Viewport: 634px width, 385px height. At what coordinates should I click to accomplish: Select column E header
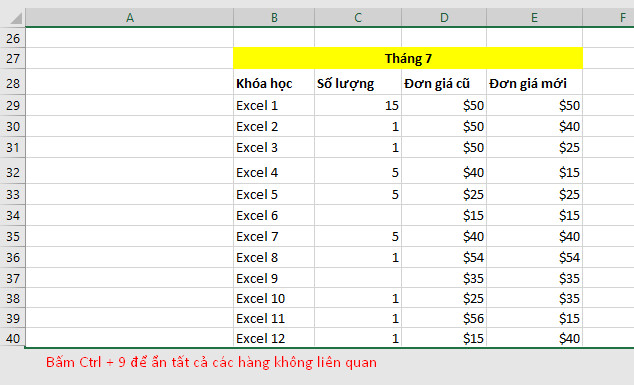(535, 17)
